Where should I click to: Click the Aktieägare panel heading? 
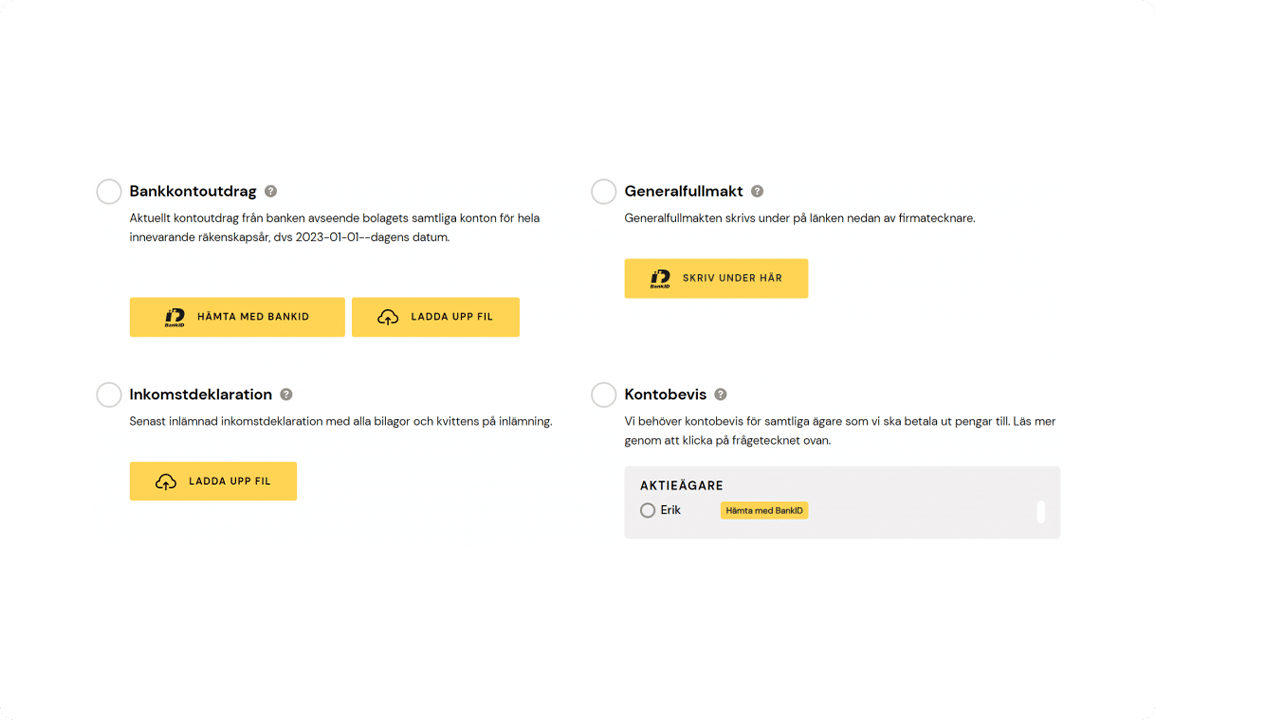click(682, 486)
